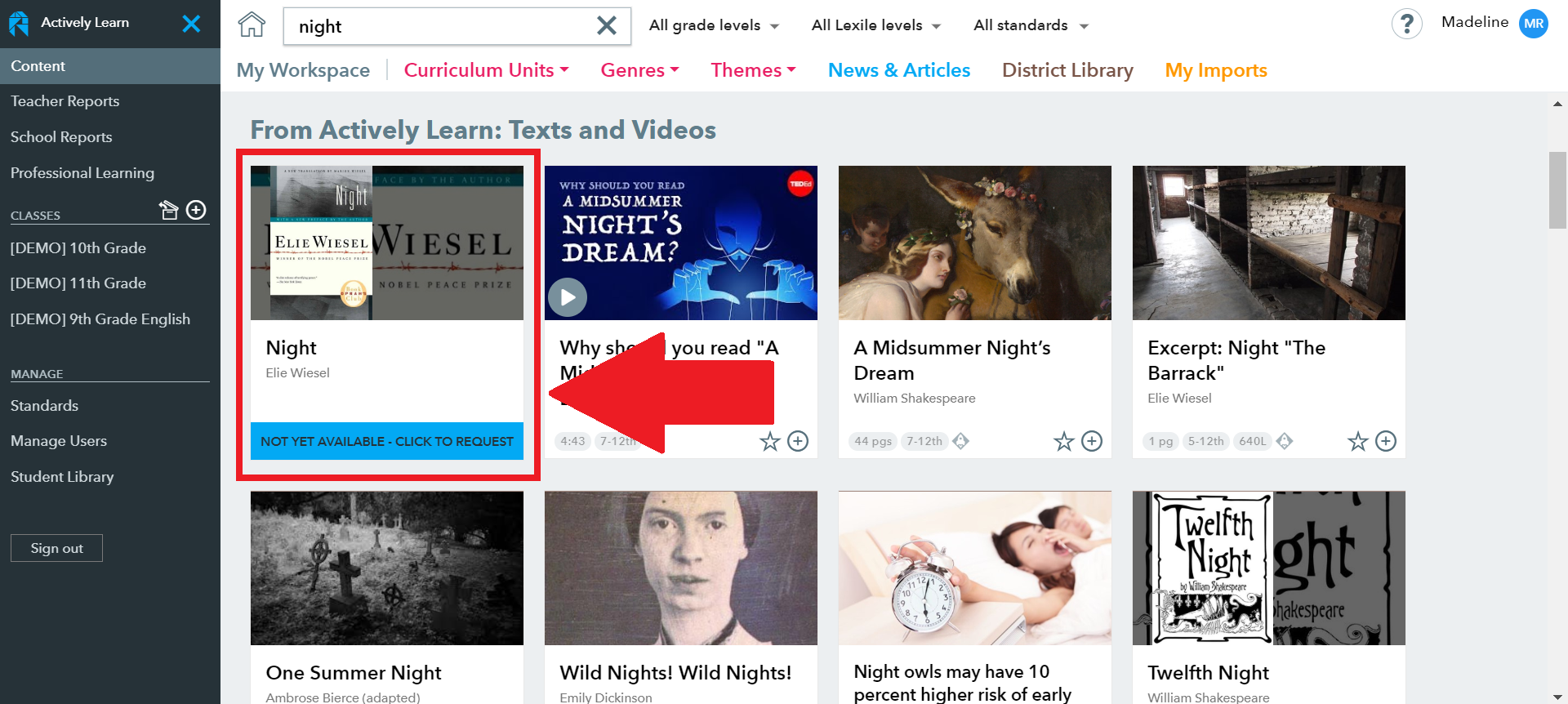Close the sidebar with the X icon
The height and width of the screenshot is (704, 1568).
pyautogui.click(x=191, y=24)
